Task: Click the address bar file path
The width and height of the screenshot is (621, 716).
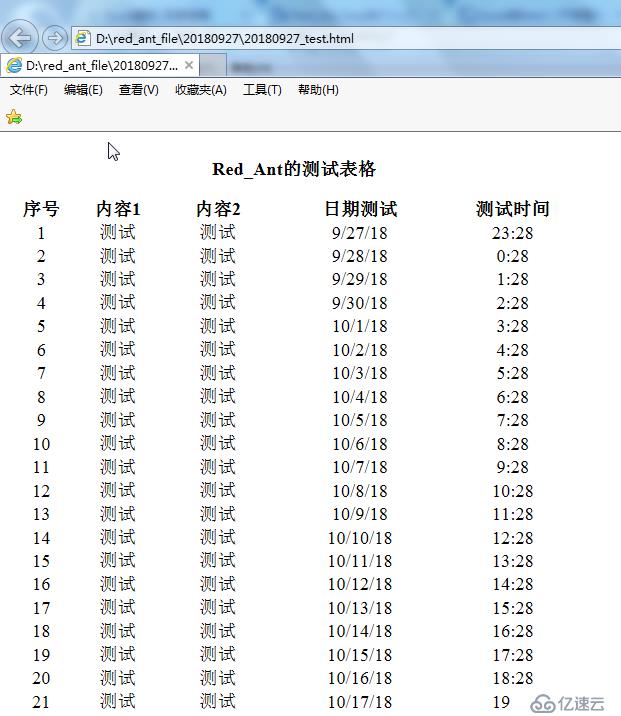Action: point(225,38)
